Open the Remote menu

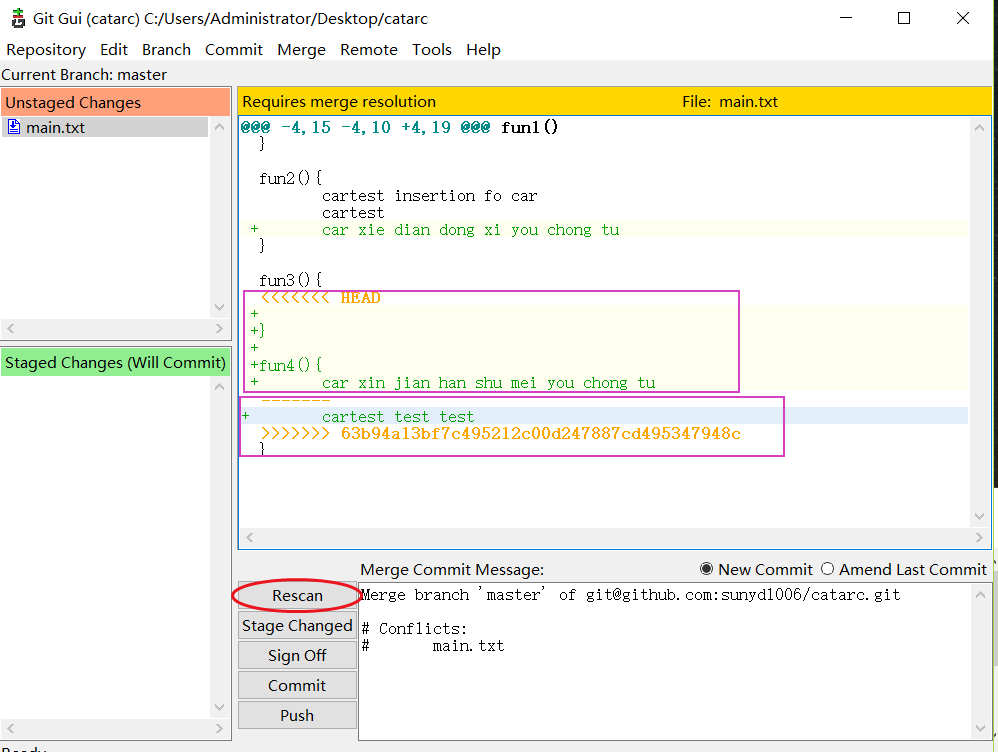coord(368,49)
